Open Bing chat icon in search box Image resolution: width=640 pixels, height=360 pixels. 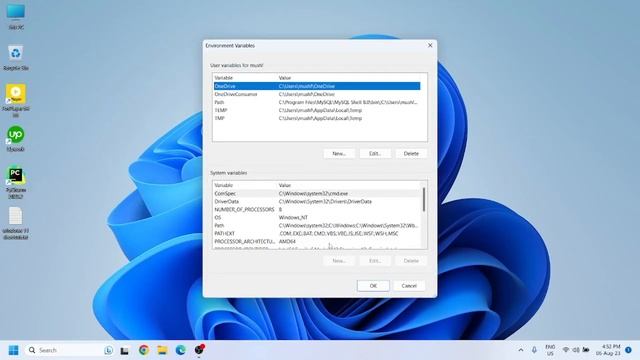[108, 350]
